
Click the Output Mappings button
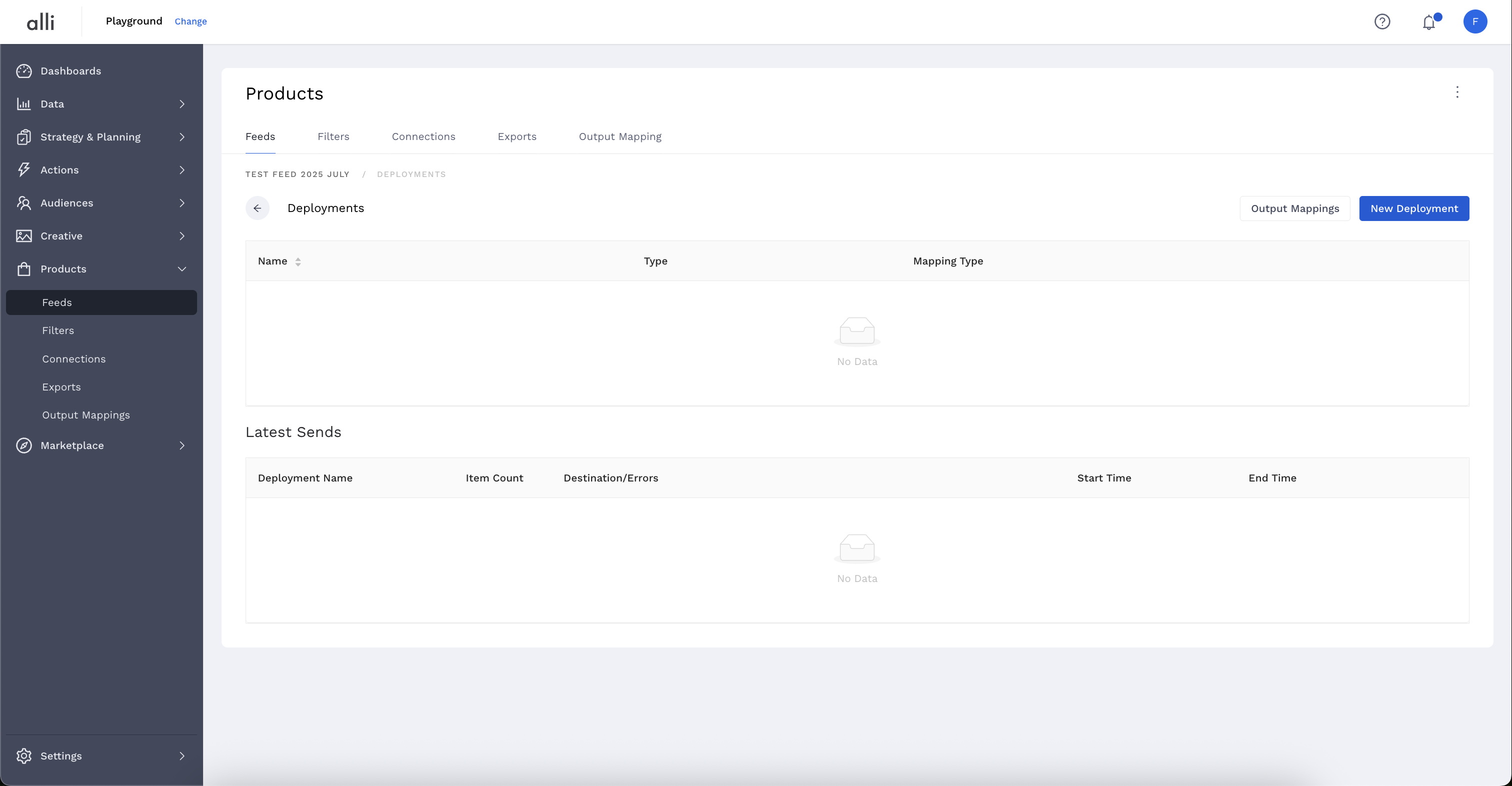click(1294, 209)
